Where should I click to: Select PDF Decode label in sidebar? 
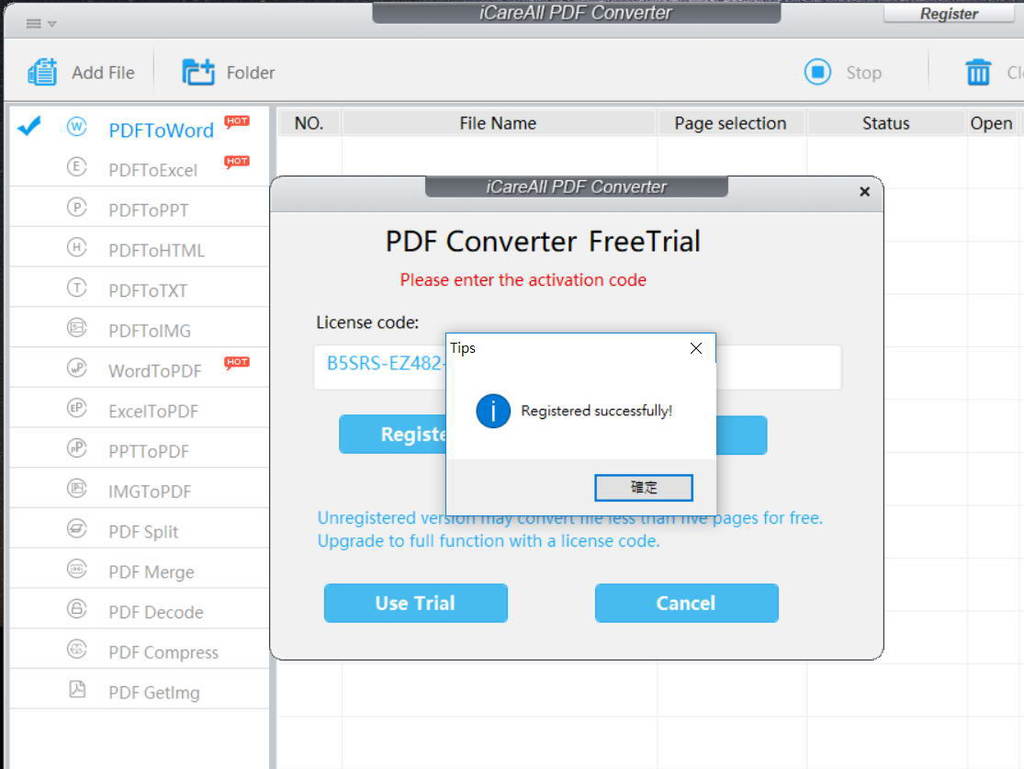click(x=155, y=612)
